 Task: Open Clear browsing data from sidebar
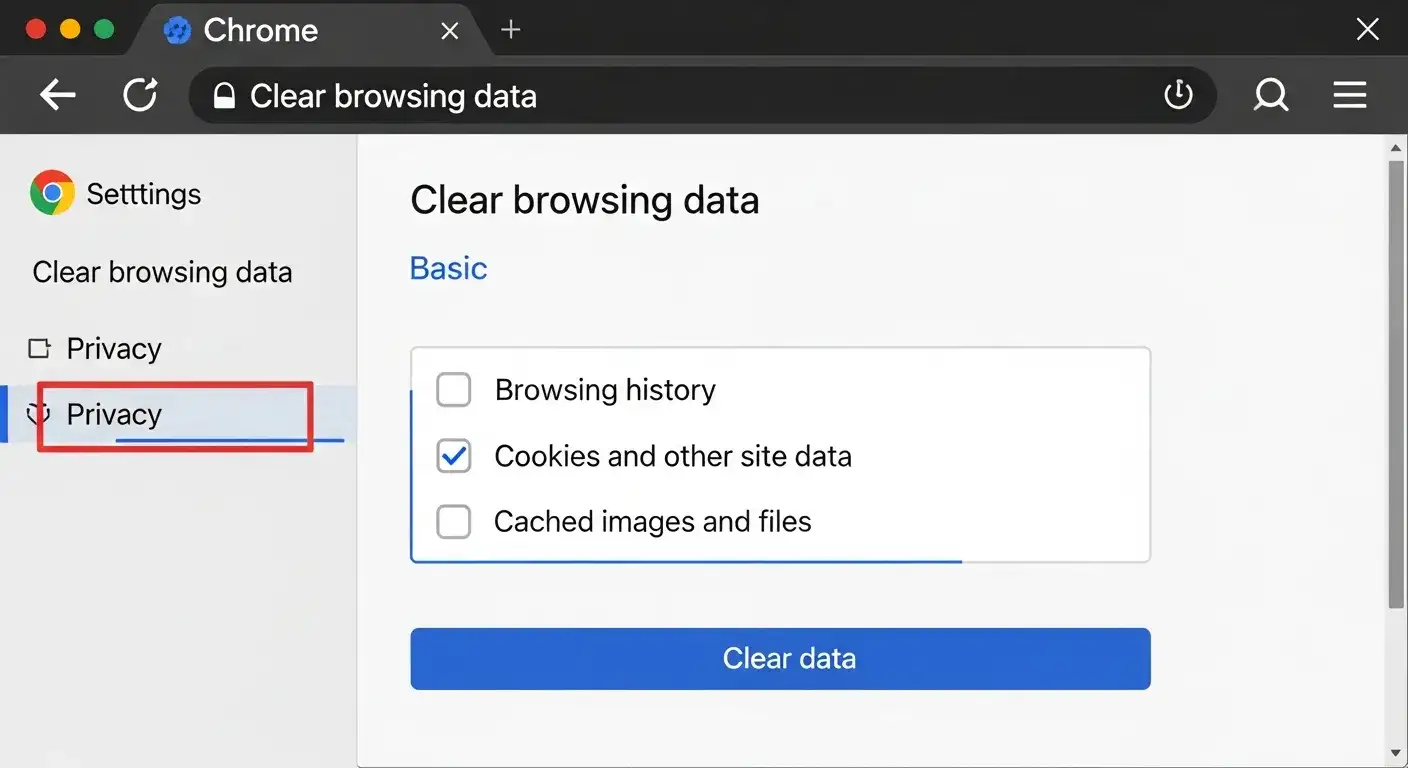pyautogui.click(x=162, y=271)
